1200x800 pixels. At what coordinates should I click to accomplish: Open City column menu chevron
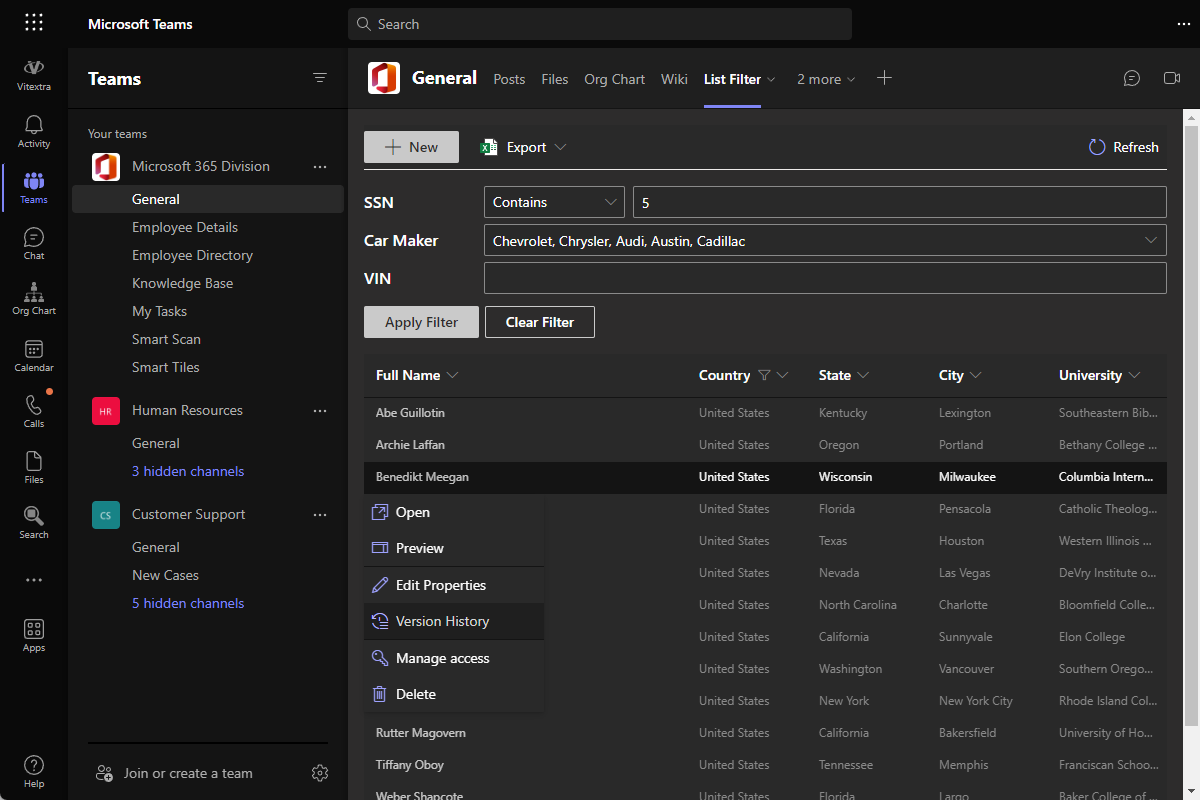pyautogui.click(x=976, y=376)
